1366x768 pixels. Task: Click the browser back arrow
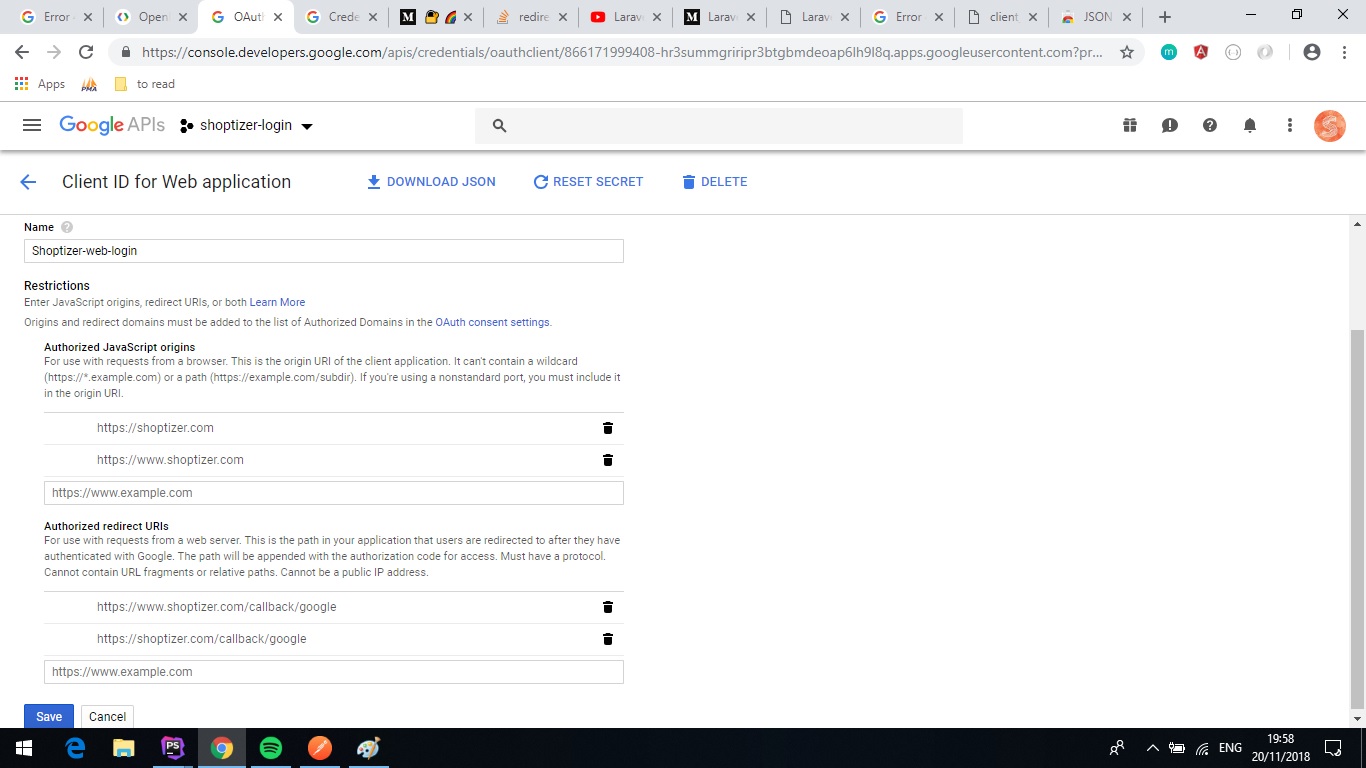tap(22, 52)
